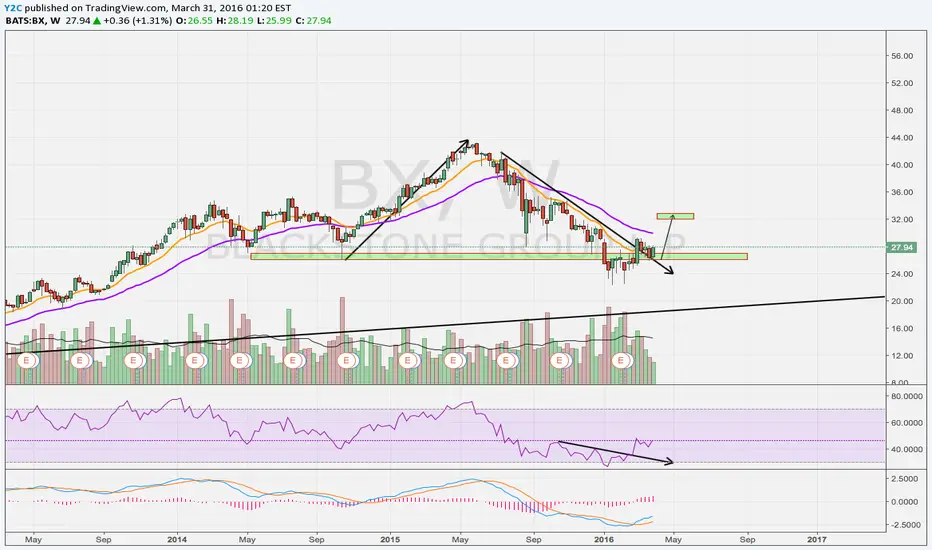The height and width of the screenshot is (550, 932).
Task: Click the 40.0000 RSI axis label
Action: (906, 450)
